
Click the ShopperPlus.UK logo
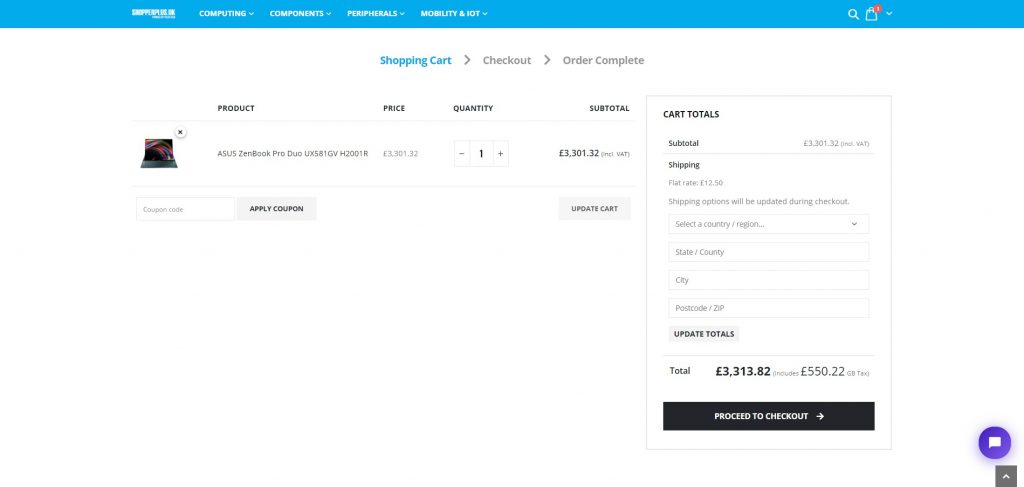tap(153, 13)
